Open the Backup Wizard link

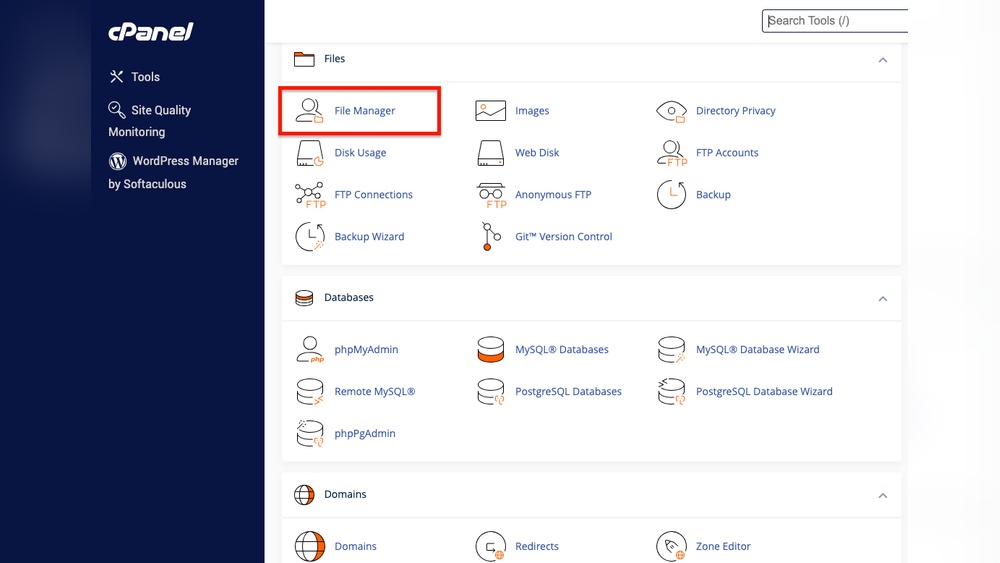(x=369, y=237)
